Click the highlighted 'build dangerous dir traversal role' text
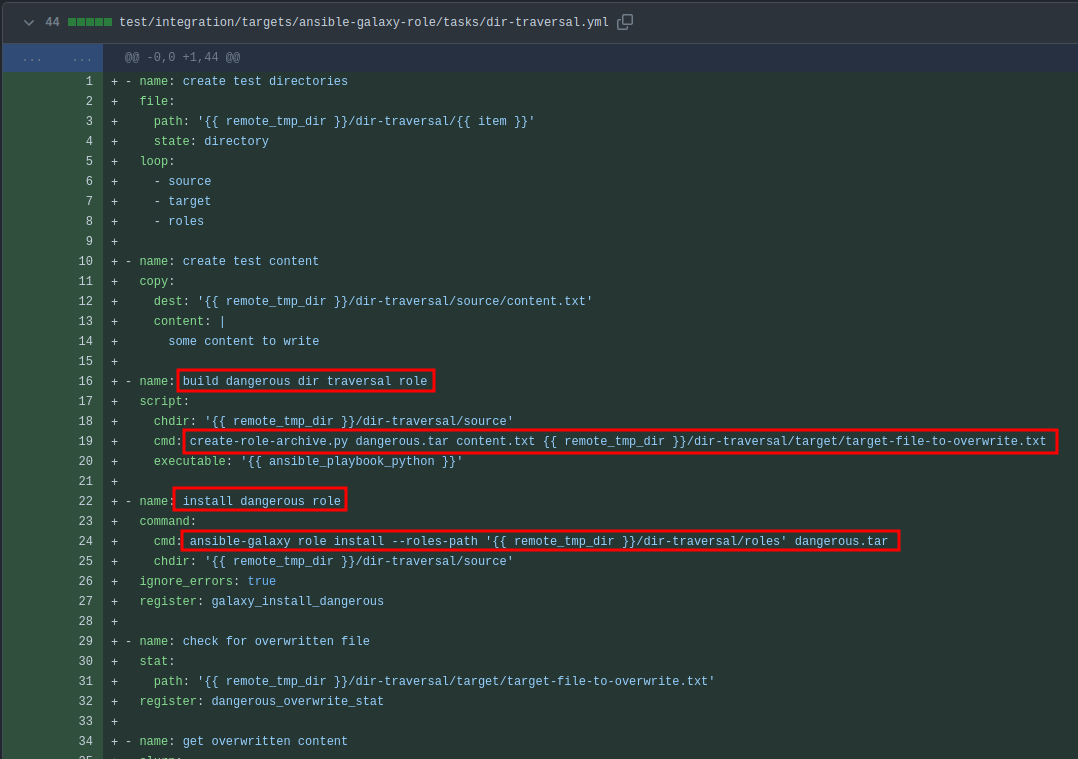The width and height of the screenshot is (1078, 759). (x=305, y=381)
